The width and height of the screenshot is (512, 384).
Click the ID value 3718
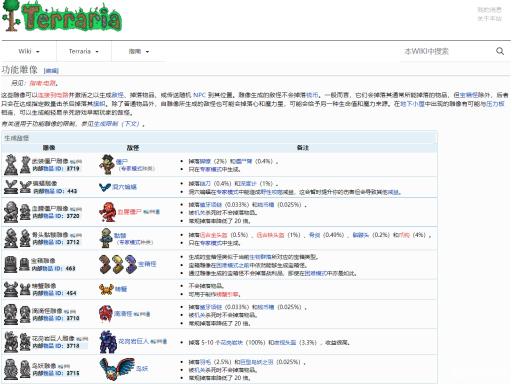tap(73, 346)
